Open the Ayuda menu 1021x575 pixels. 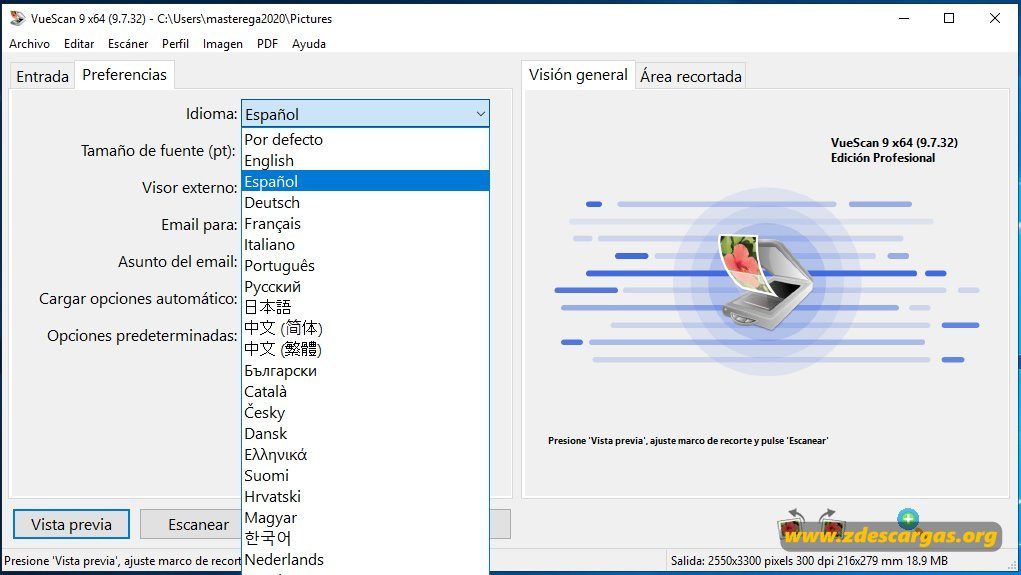point(309,44)
